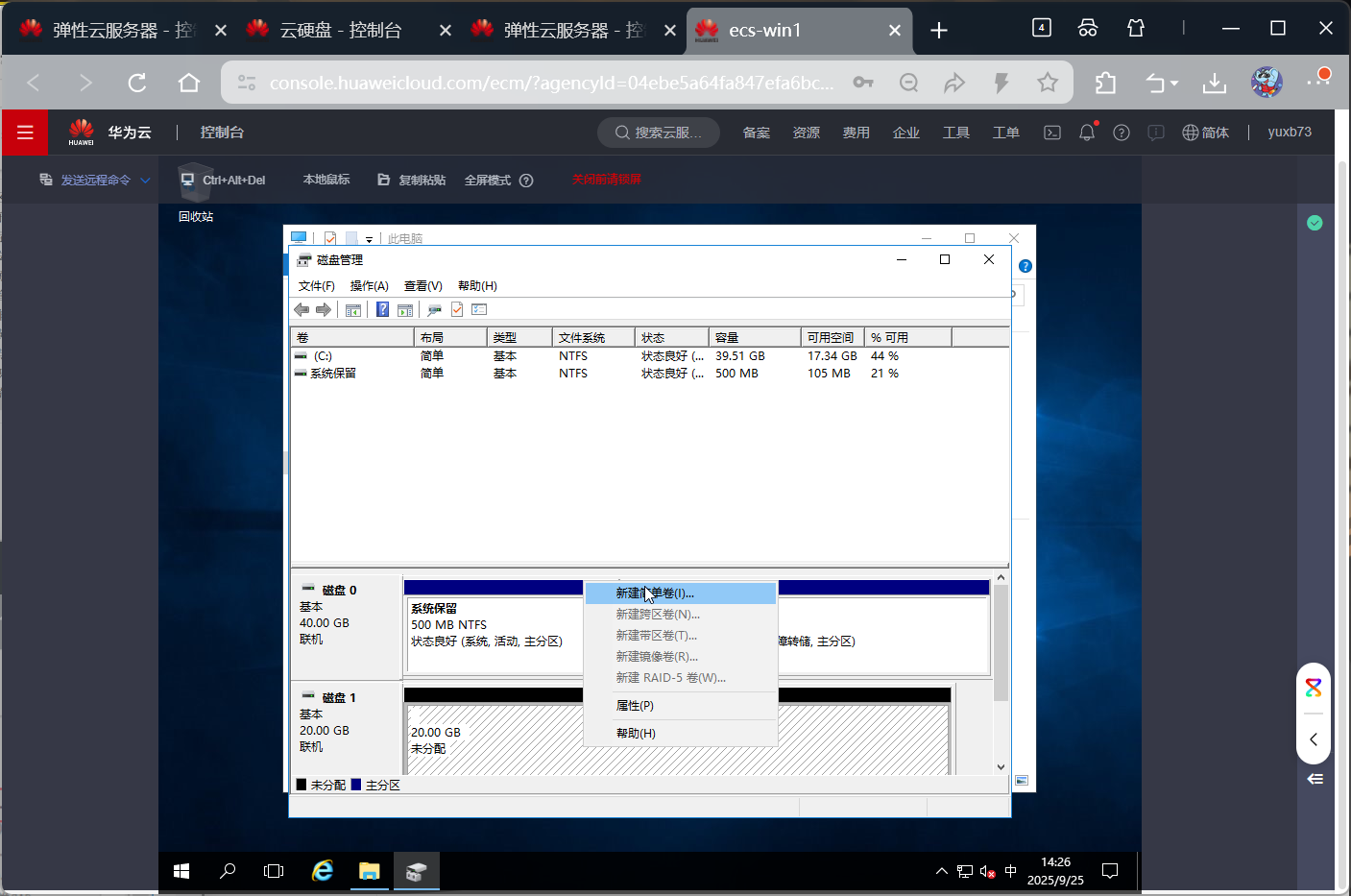Click the settings list toolbar icon

[x=479, y=309]
